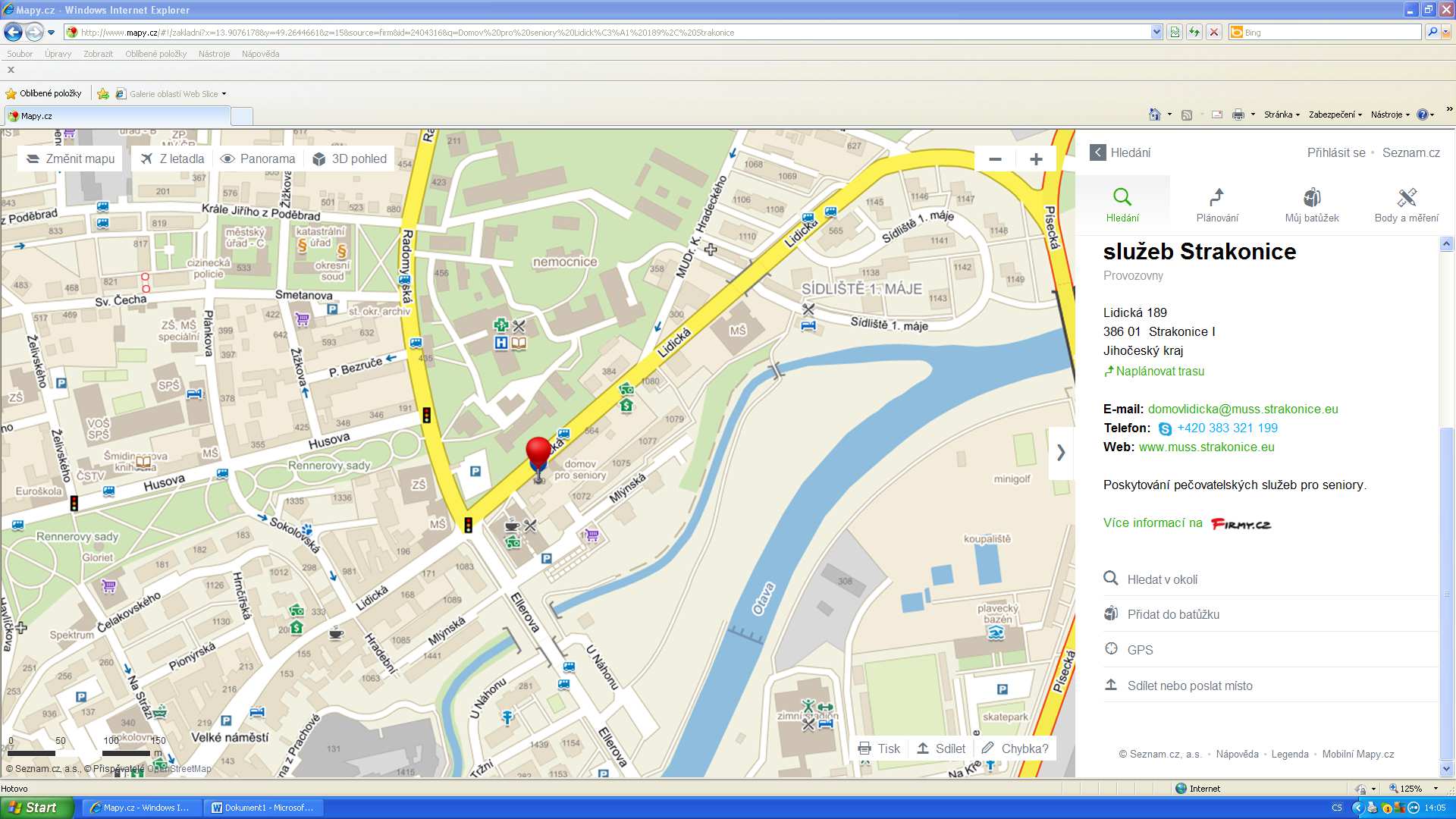Open the Zabezpečení dropdown menu
1456x819 pixels.
1335,115
